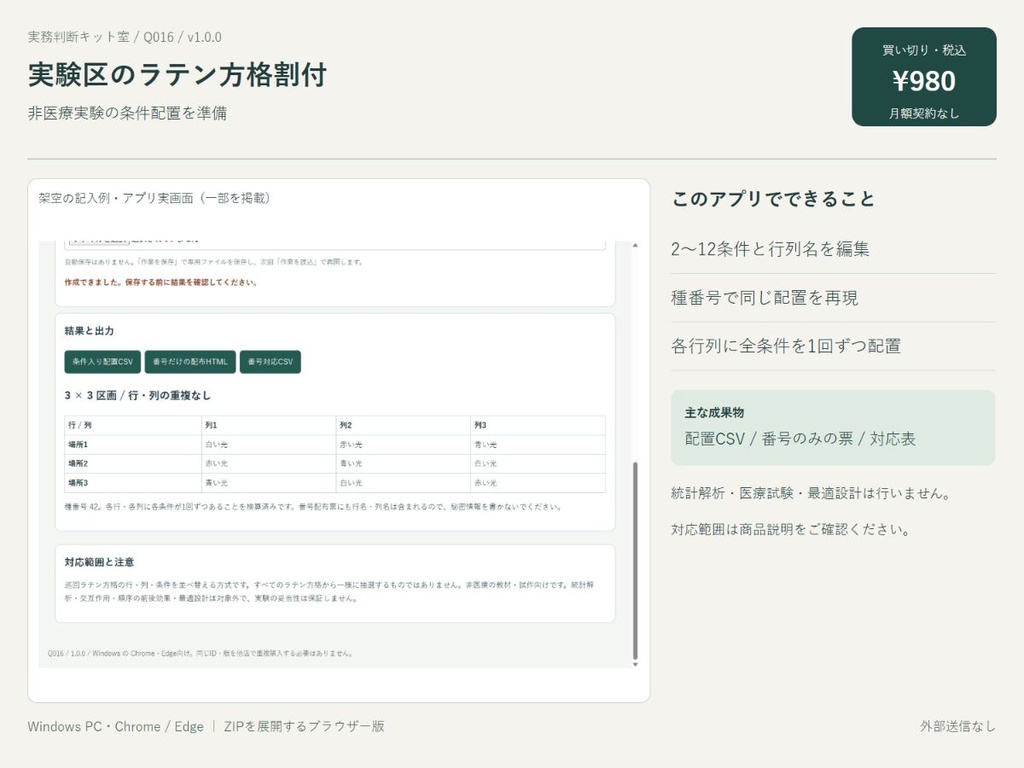Click the 買い切り・税込 label in price badge
The height and width of the screenshot is (768, 1024).
924,50
